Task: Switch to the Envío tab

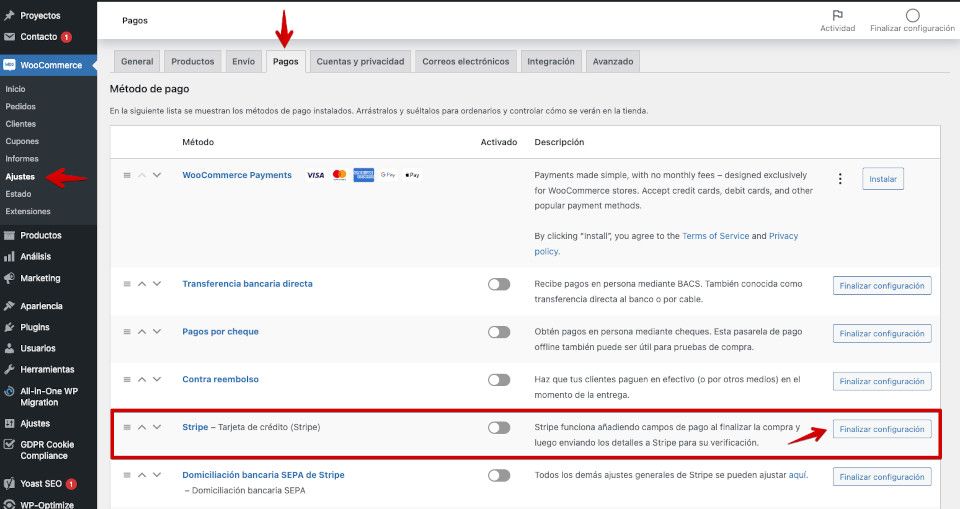Action: (244, 61)
